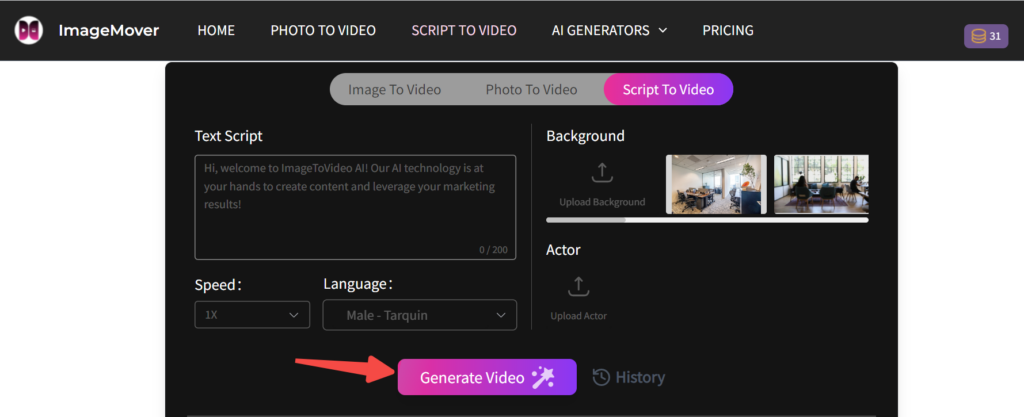
Task: Switch to the Photo To Video tab
Action: pos(531,89)
